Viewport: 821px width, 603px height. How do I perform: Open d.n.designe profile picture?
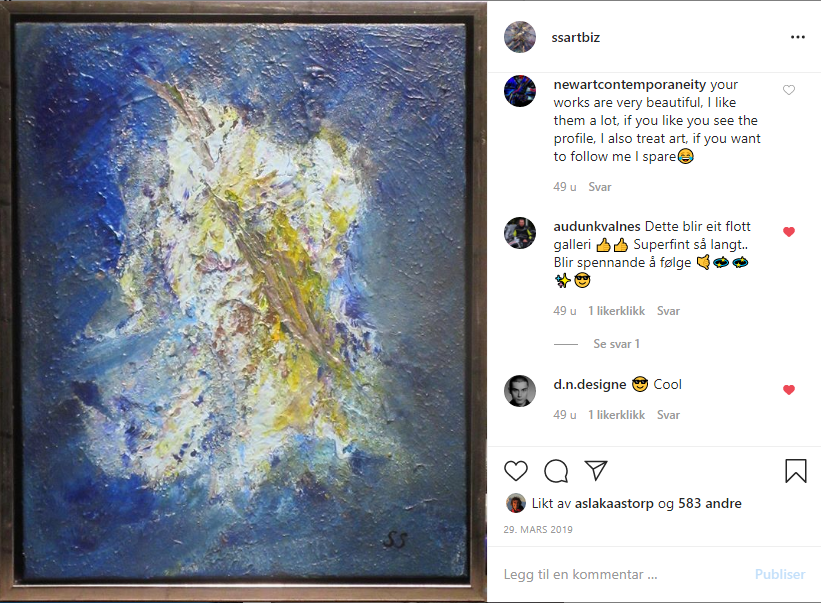[x=520, y=390]
